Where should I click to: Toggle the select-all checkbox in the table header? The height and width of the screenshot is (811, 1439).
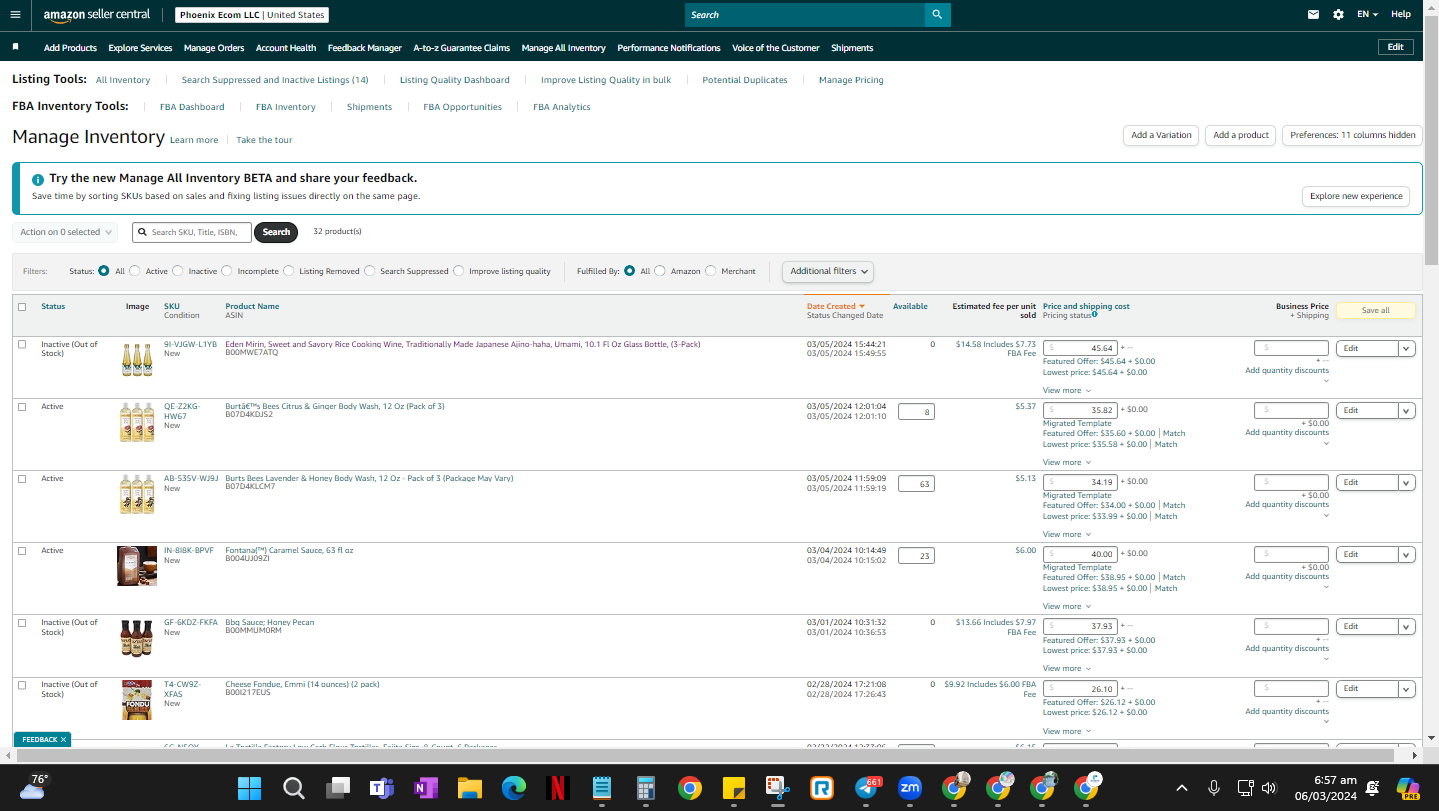[x=22, y=307]
